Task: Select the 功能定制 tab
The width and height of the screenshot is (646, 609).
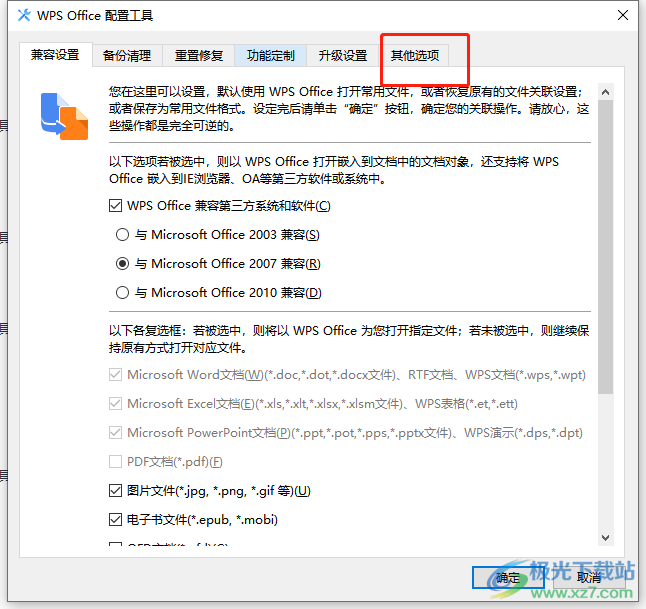Action: (270, 56)
